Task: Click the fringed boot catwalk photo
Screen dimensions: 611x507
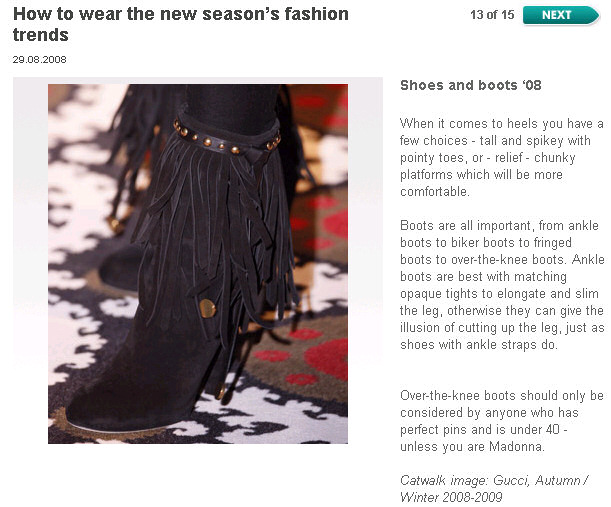Action: click(198, 264)
